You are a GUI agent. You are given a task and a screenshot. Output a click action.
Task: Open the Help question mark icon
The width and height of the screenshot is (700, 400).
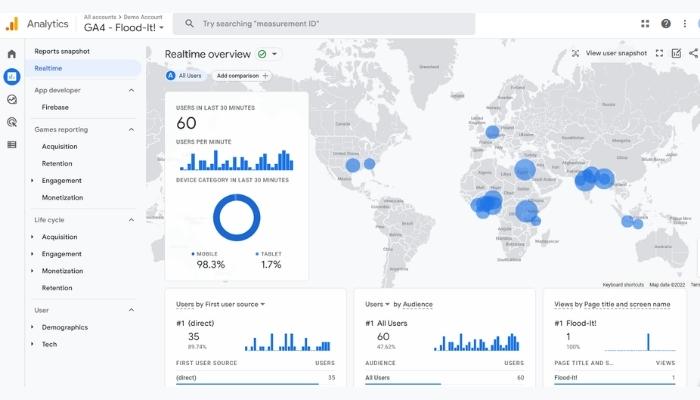click(666, 24)
